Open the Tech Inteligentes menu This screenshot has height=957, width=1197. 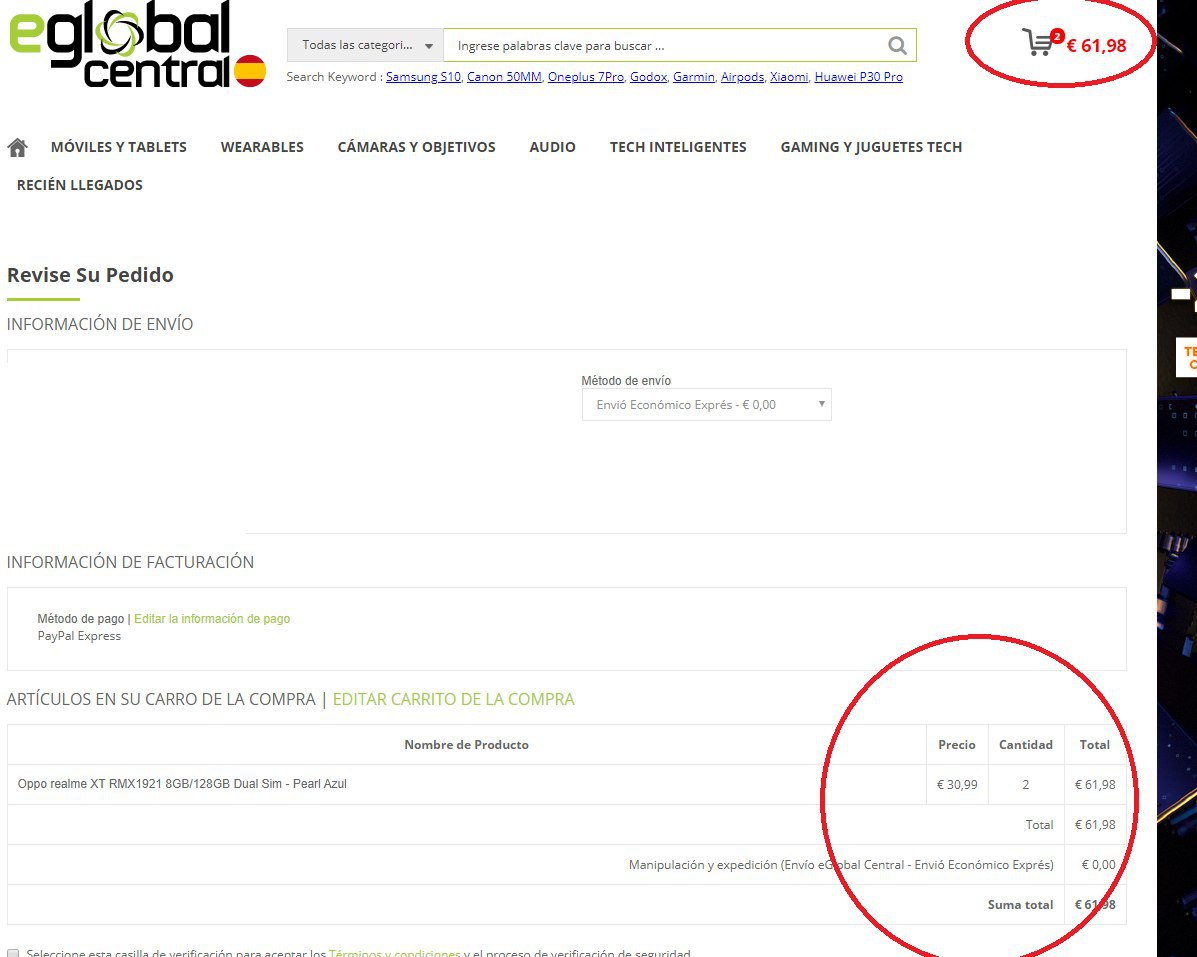[x=678, y=147]
